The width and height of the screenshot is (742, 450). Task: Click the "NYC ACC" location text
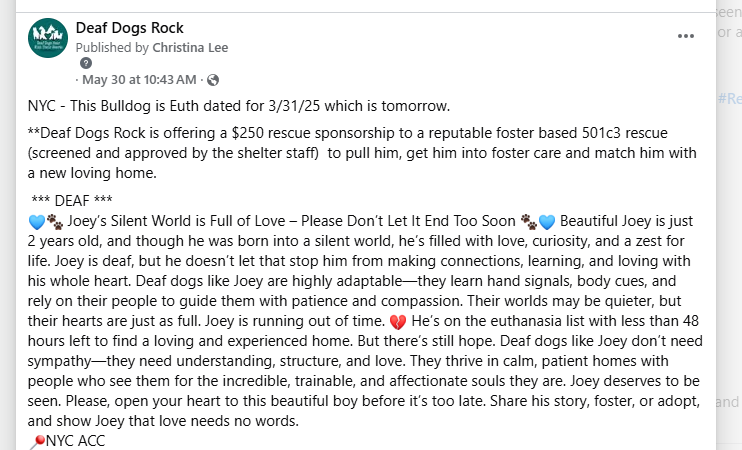(75, 441)
